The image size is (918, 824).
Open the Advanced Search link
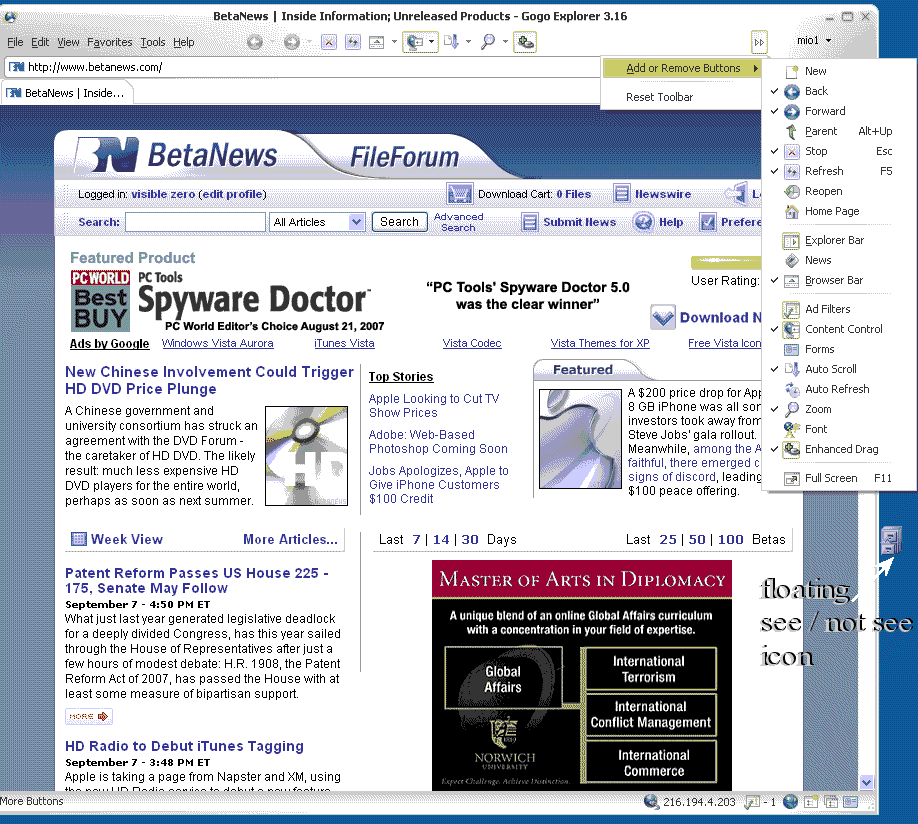pyautogui.click(x=458, y=222)
